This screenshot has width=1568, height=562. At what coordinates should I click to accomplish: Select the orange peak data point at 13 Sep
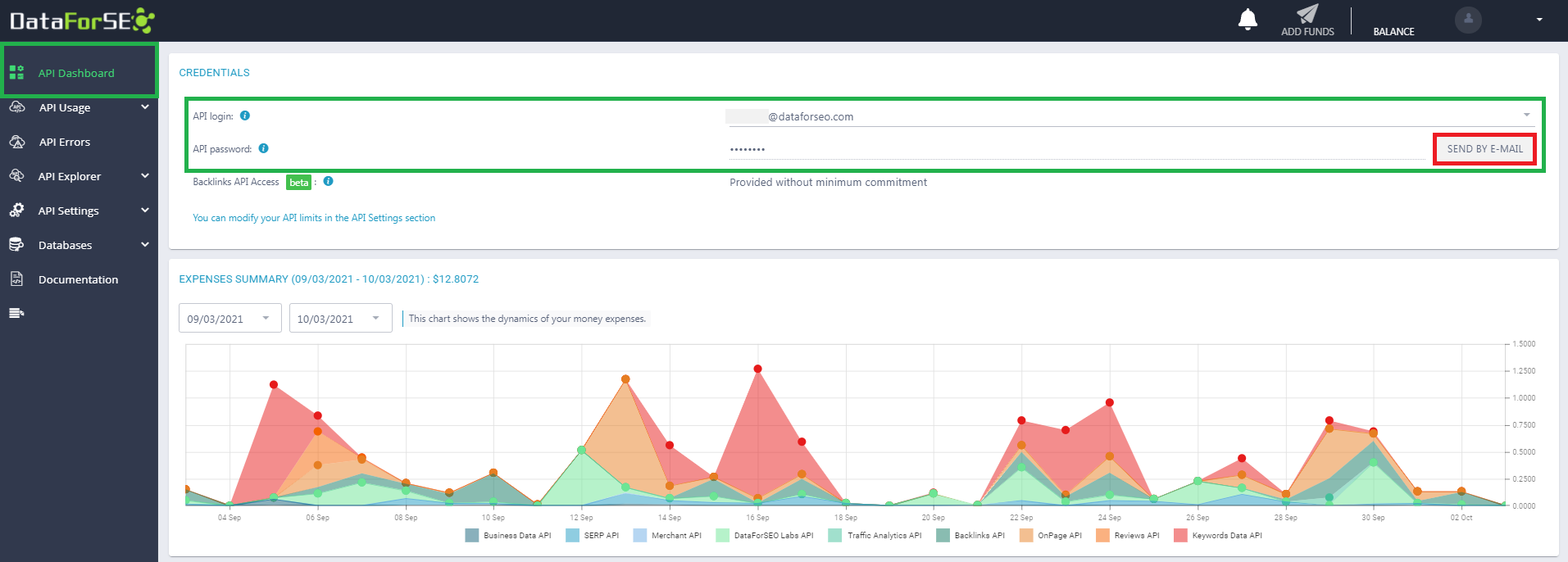[625, 379]
